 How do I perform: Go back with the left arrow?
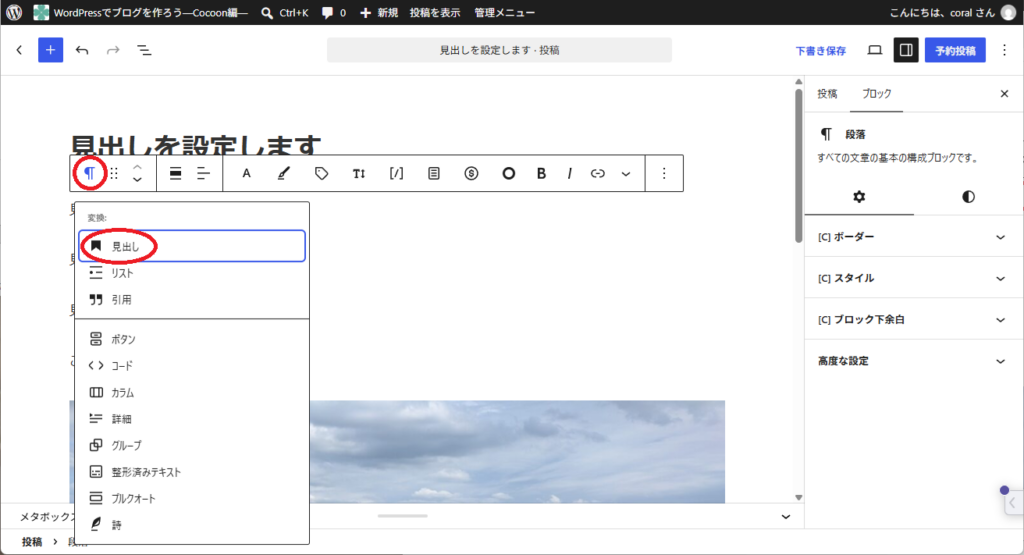(20, 50)
